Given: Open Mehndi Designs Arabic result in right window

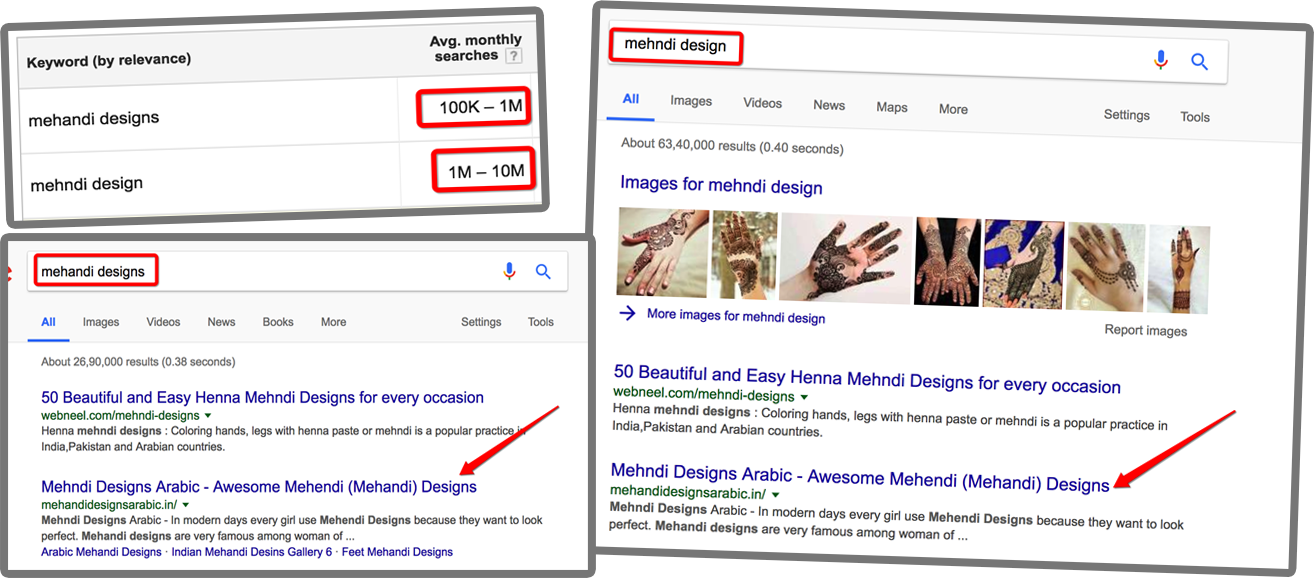Looking at the screenshot, I should (x=860, y=477).
